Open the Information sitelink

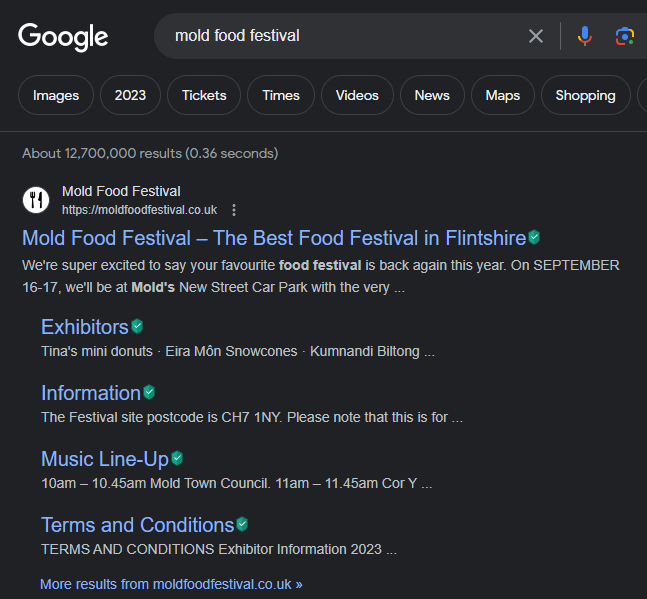pos(91,393)
